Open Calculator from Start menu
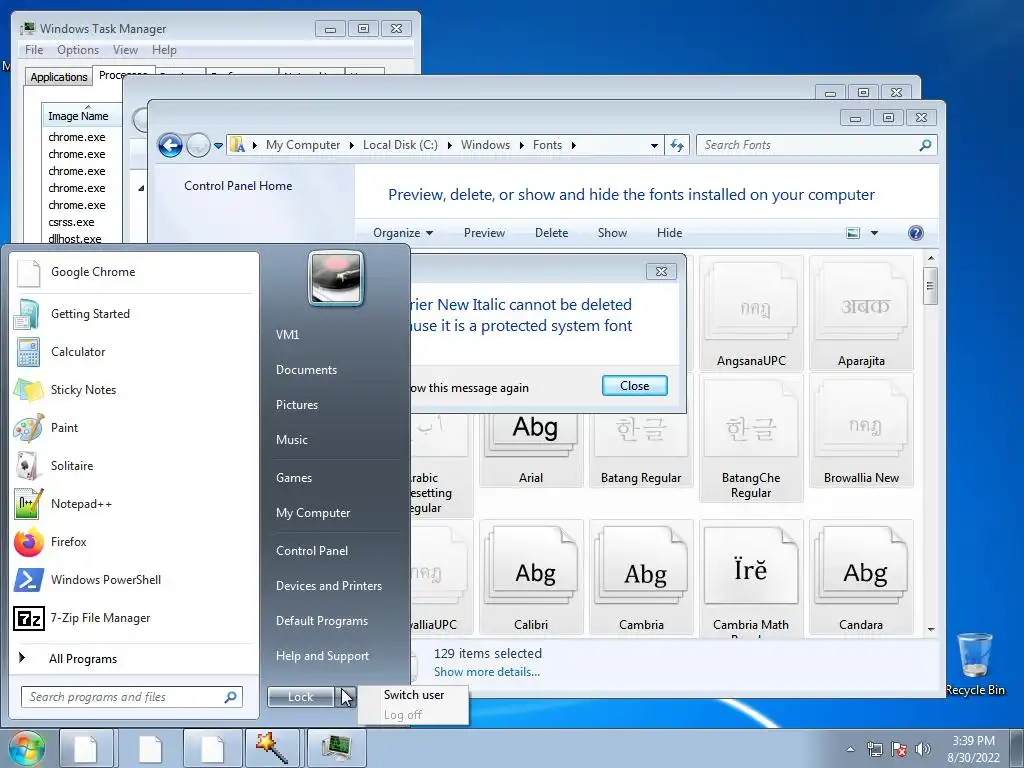Screen dimensions: 1024x768 coord(134,352)
